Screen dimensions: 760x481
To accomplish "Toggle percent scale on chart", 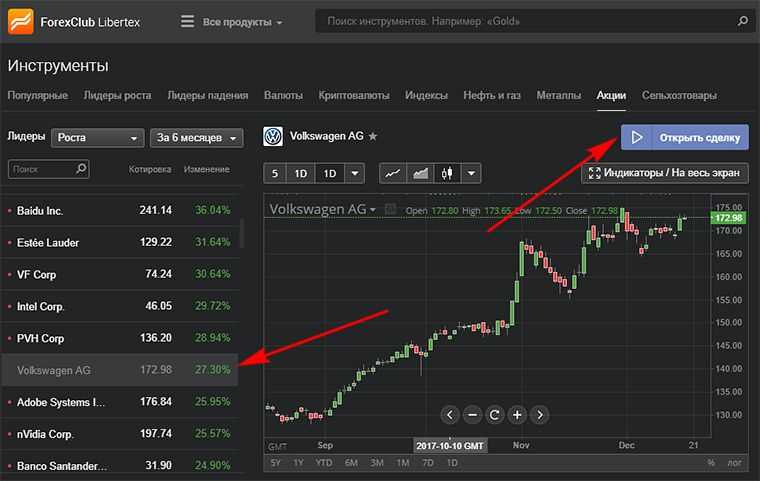I will 711,463.
